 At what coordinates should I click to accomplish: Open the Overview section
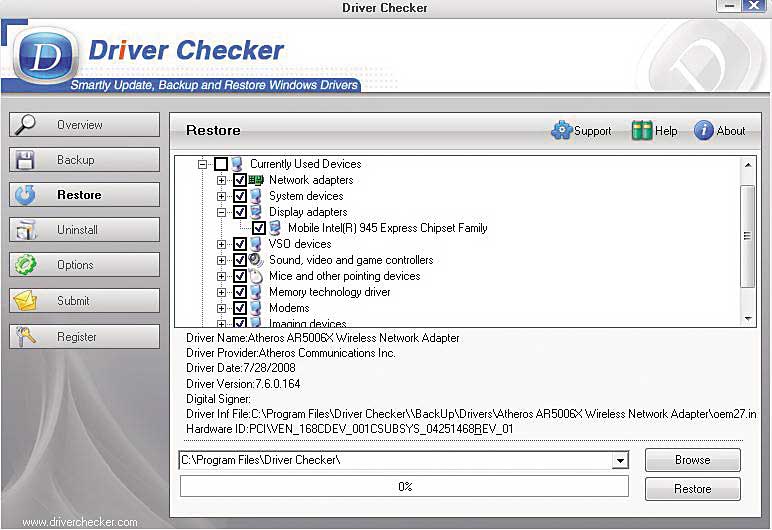pyautogui.click(x=84, y=125)
